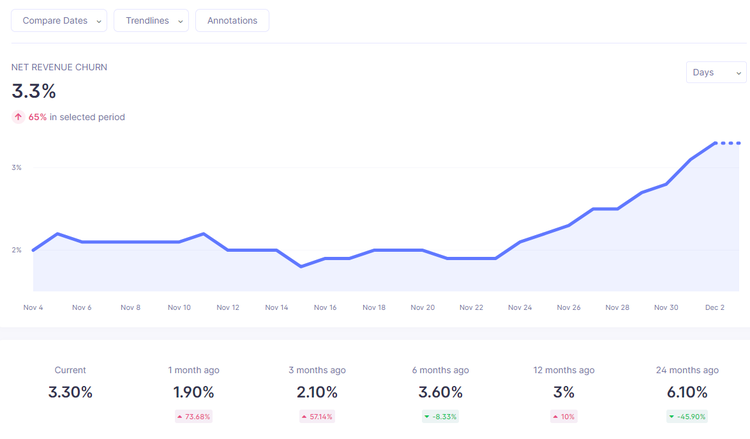Click the 10% increase badge
The height and width of the screenshot is (439, 750).
pos(564,417)
